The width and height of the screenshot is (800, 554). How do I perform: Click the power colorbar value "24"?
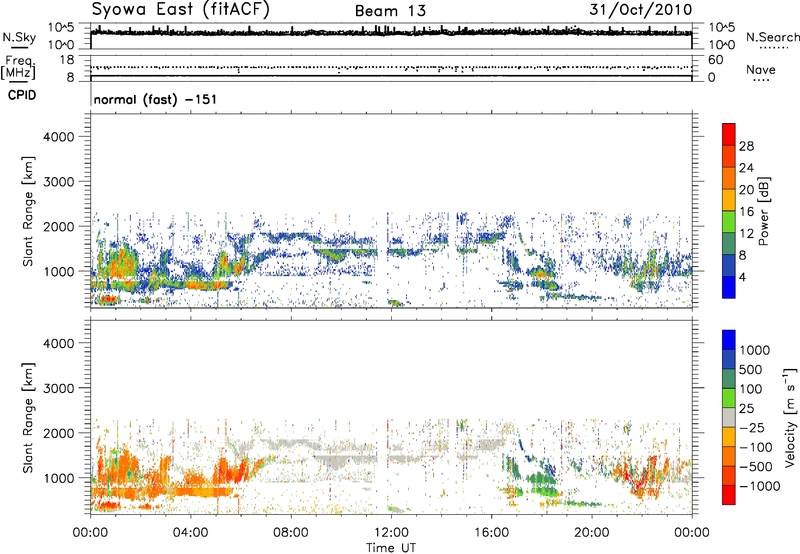[x=746, y=168]
